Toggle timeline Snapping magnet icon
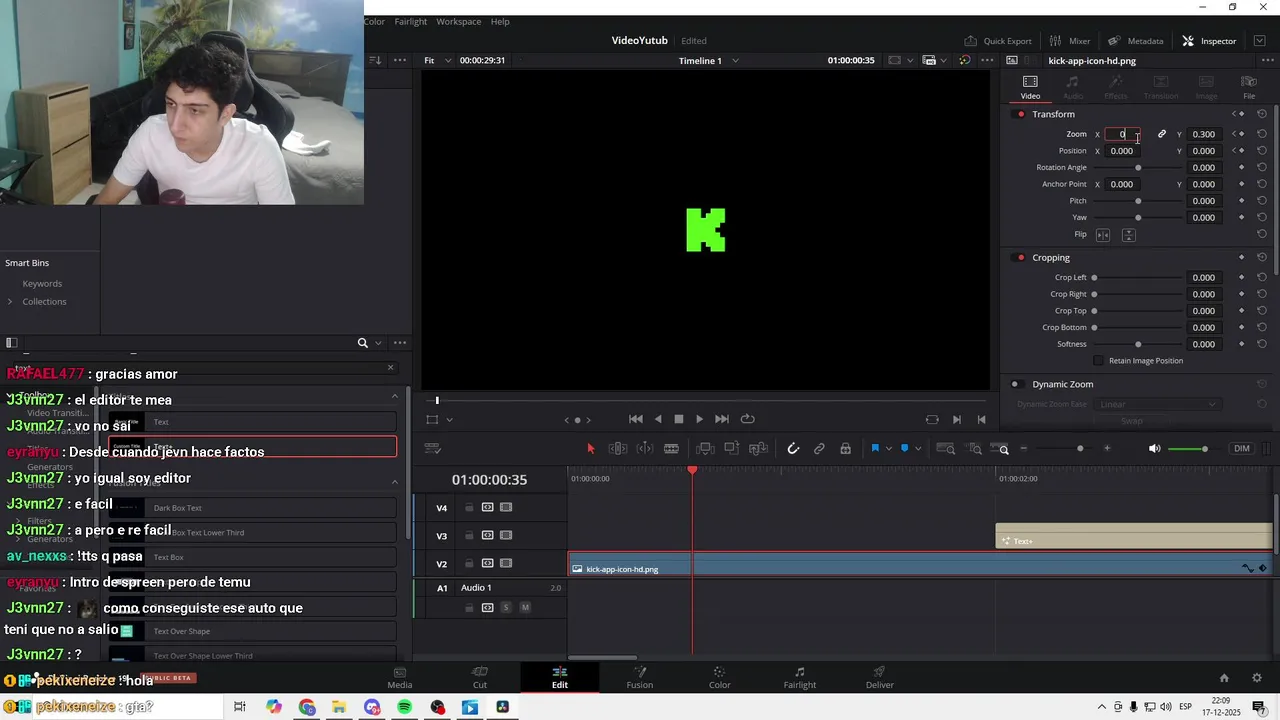 793,448
